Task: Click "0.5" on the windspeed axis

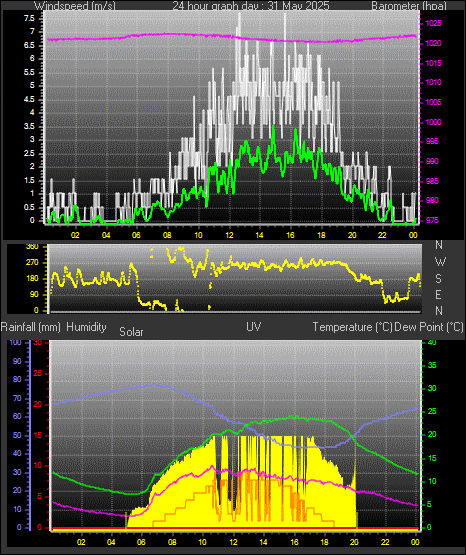Action: pos(29,207)
